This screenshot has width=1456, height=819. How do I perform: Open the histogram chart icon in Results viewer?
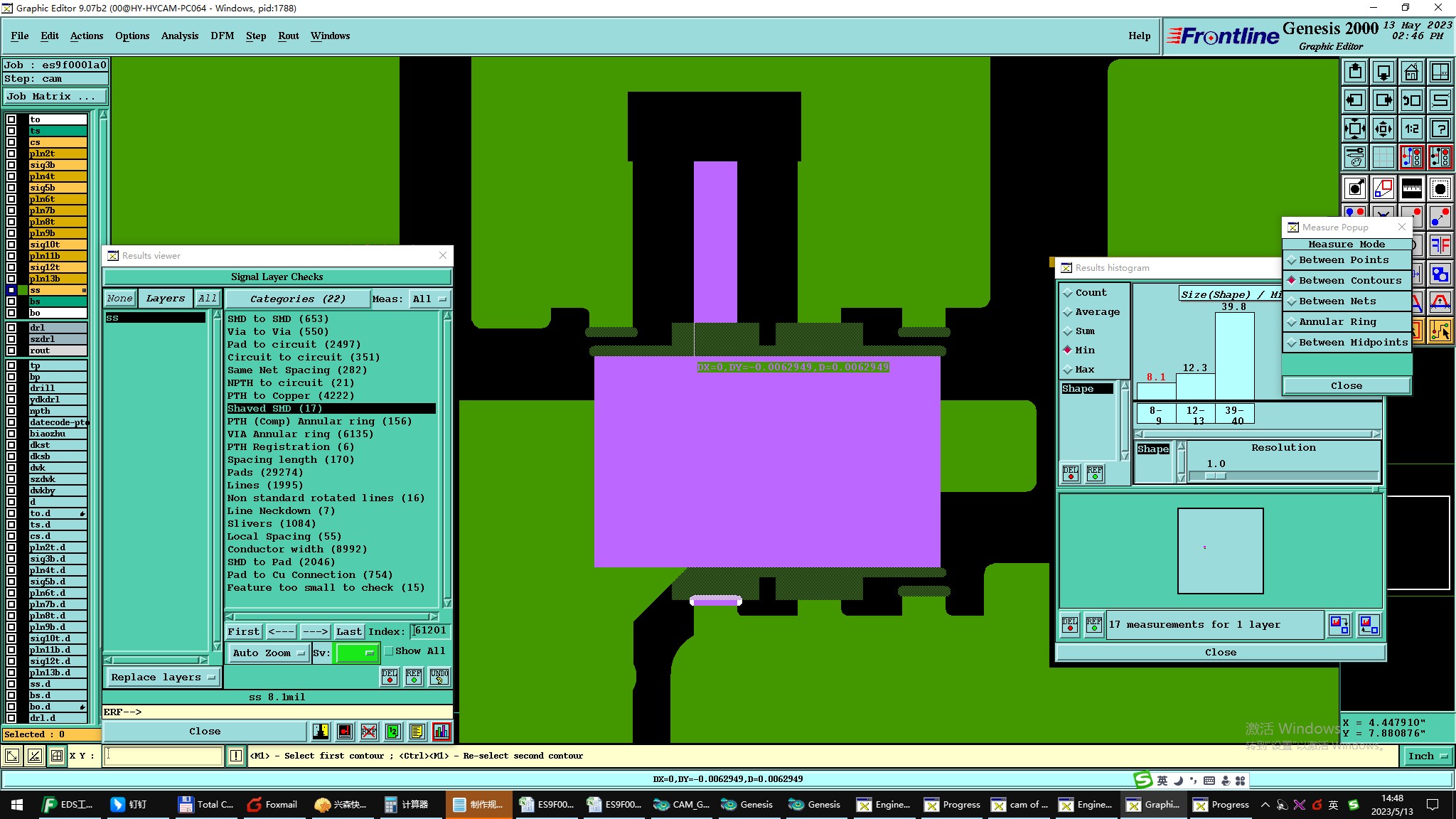click(441, 731)
